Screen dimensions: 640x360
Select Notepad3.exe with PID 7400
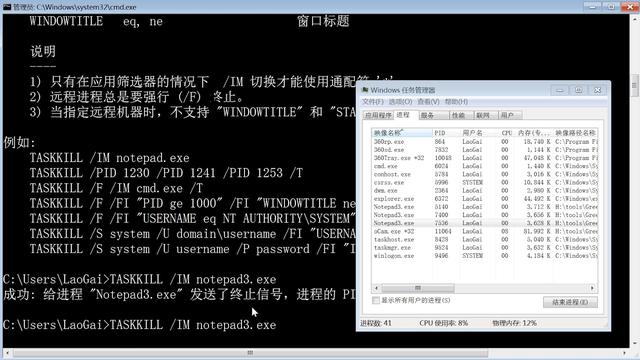point(485,215)
